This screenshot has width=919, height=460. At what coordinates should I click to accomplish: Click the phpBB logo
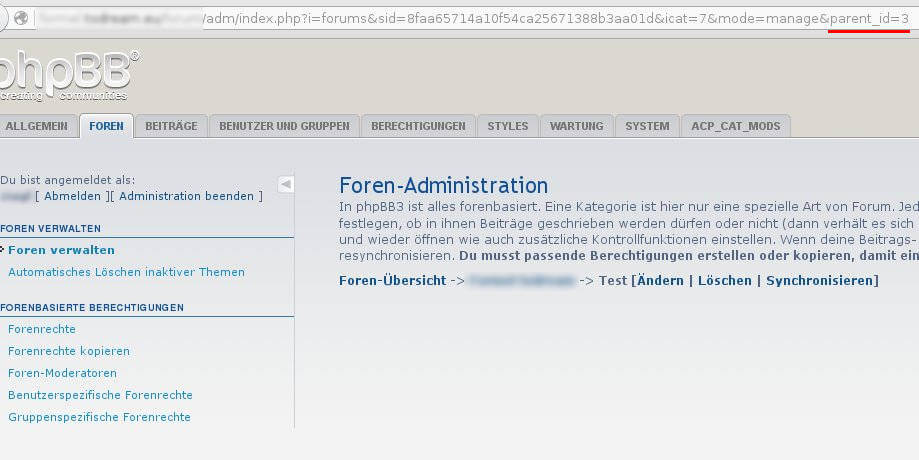coord(65,75)
